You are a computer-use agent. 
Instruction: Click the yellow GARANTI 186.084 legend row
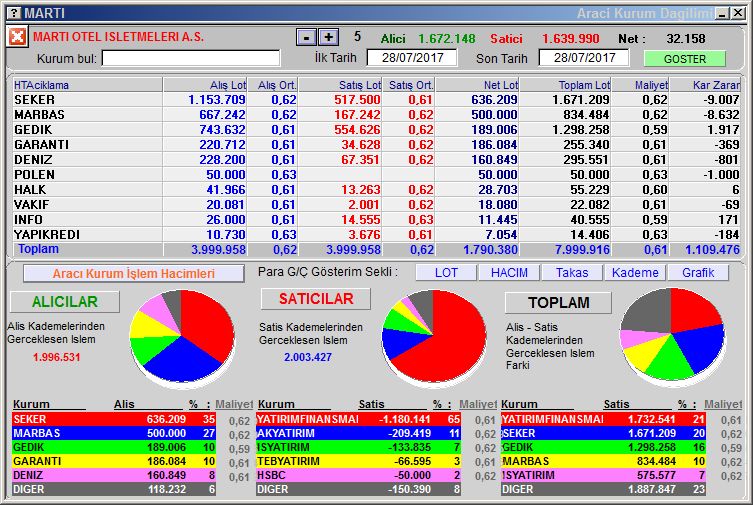(x=114, y=461)
